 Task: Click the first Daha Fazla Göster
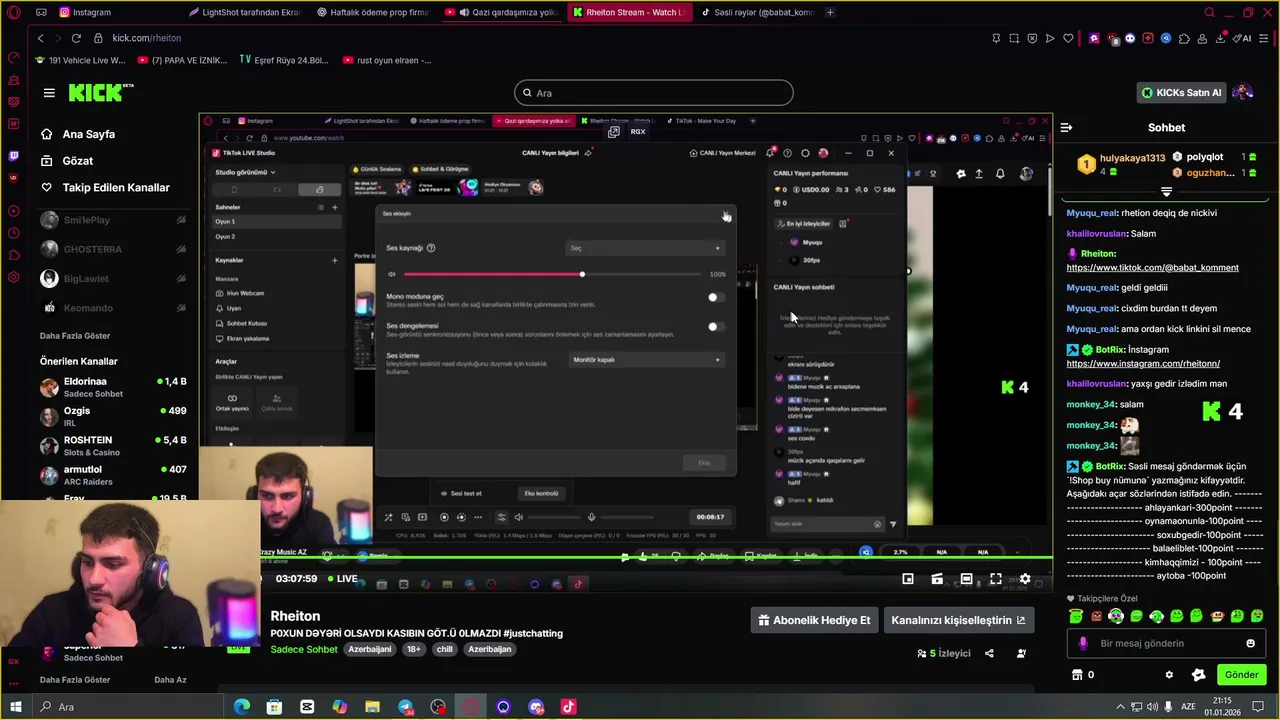(75, 336)
